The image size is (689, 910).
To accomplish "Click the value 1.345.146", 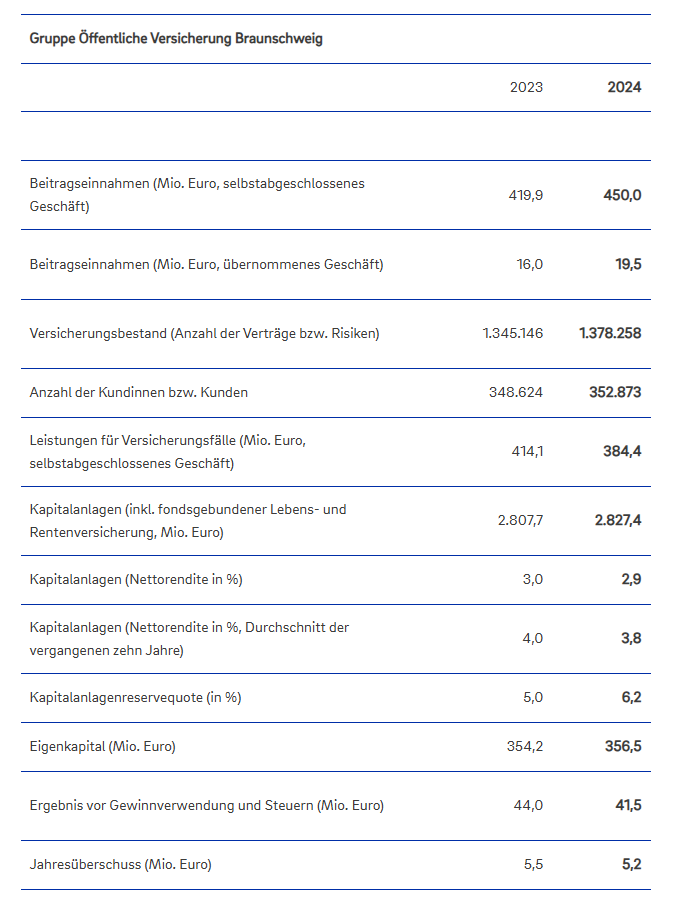I will pos(513,334).
